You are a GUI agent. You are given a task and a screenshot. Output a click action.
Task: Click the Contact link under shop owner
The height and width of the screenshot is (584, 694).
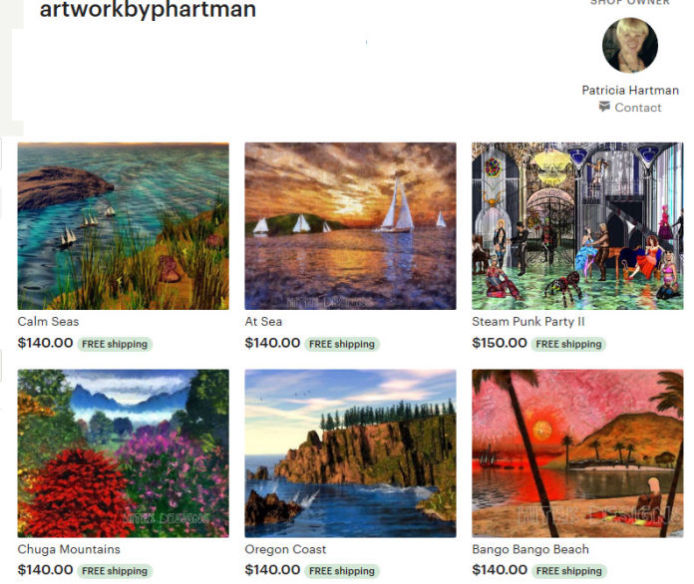coord(637,107)
